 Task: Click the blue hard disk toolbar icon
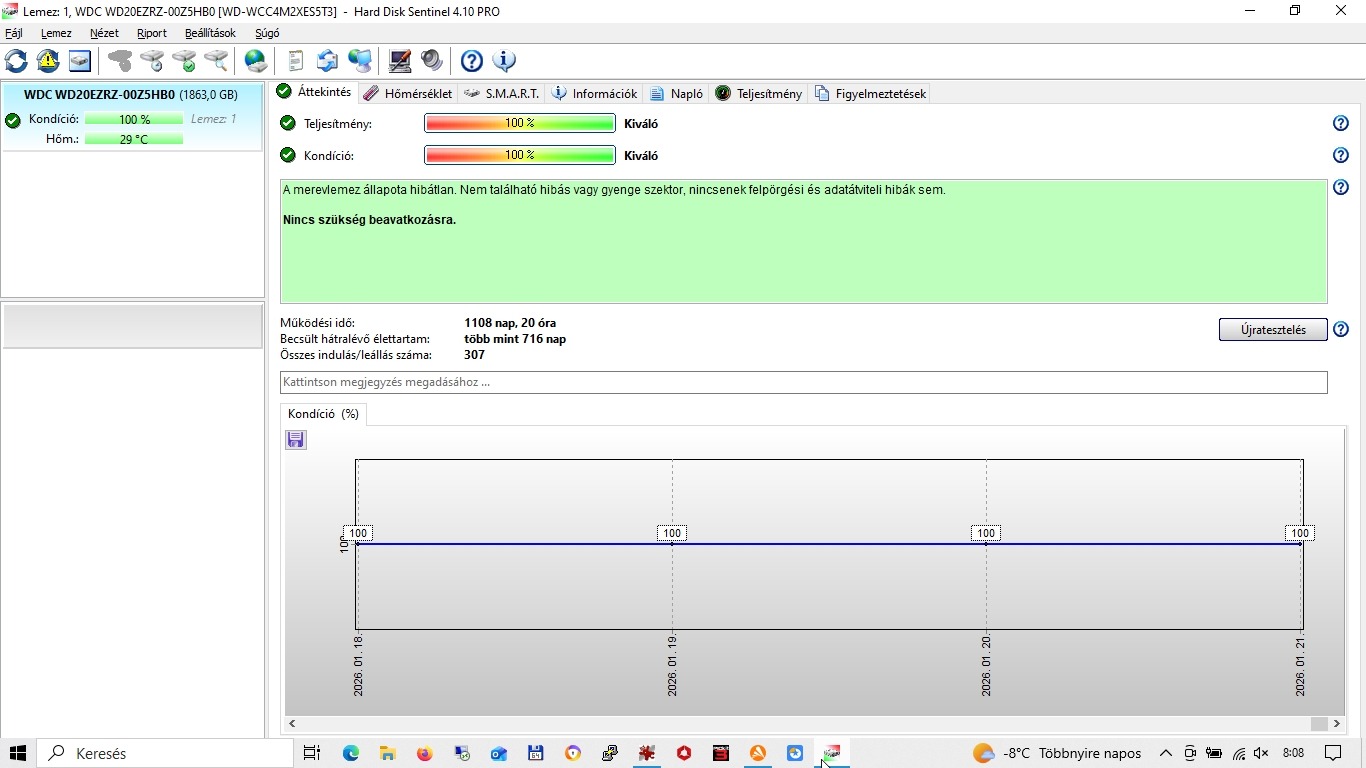tap(80, 61)
